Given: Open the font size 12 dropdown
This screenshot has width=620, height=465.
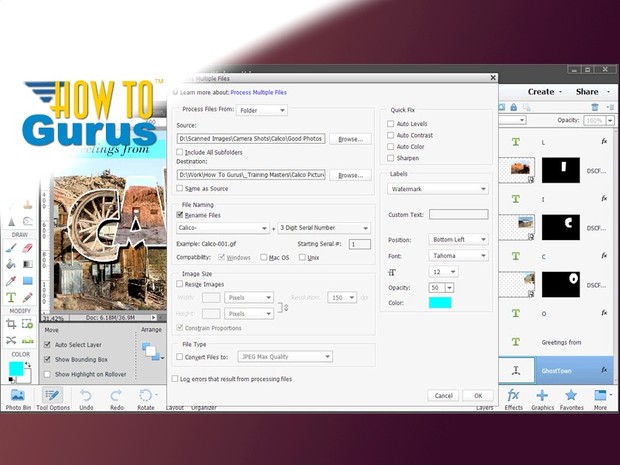Looking at the screenshot, I should tap(443, 272).
